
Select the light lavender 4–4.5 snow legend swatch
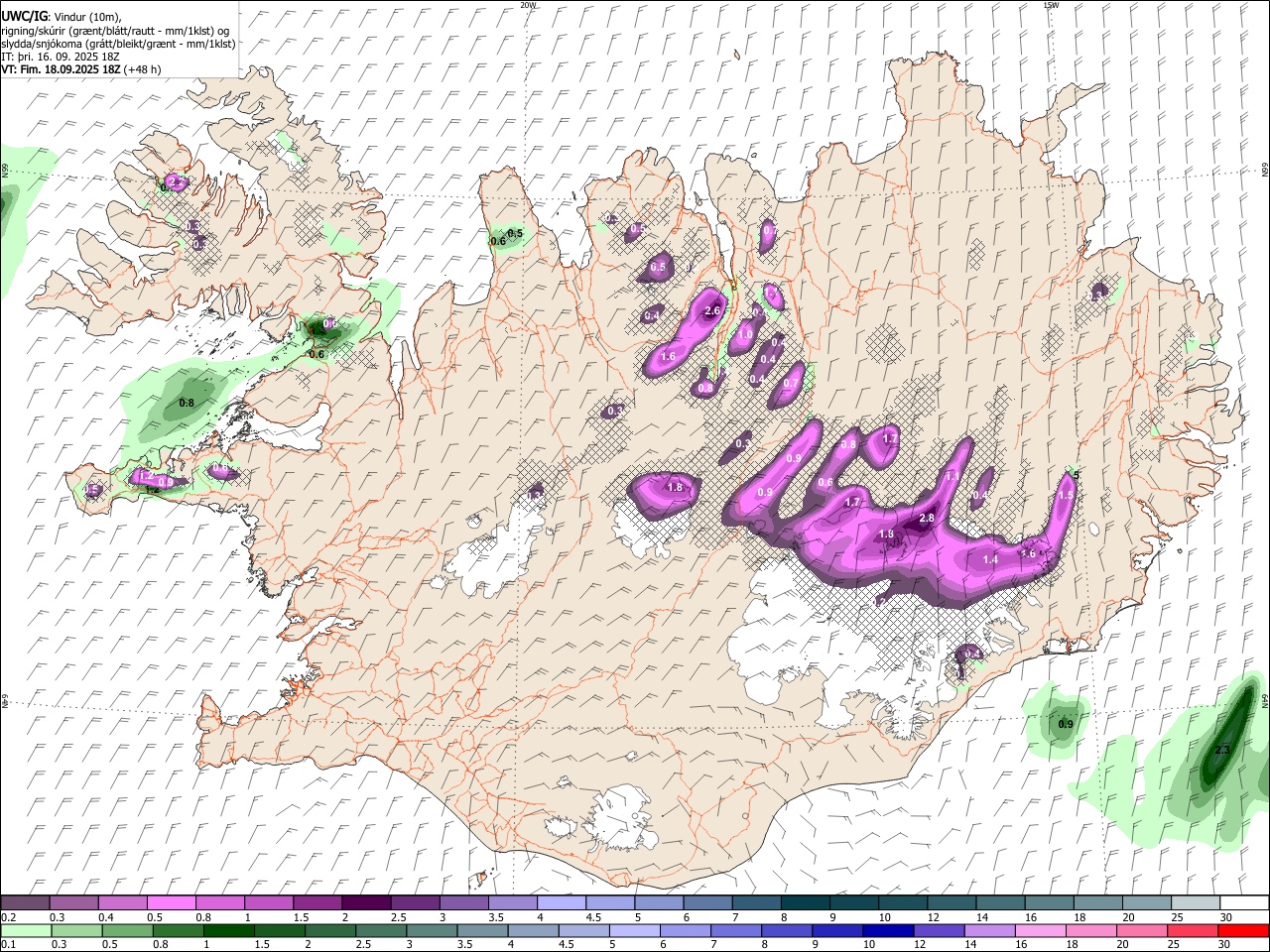[x=560, y=903]
